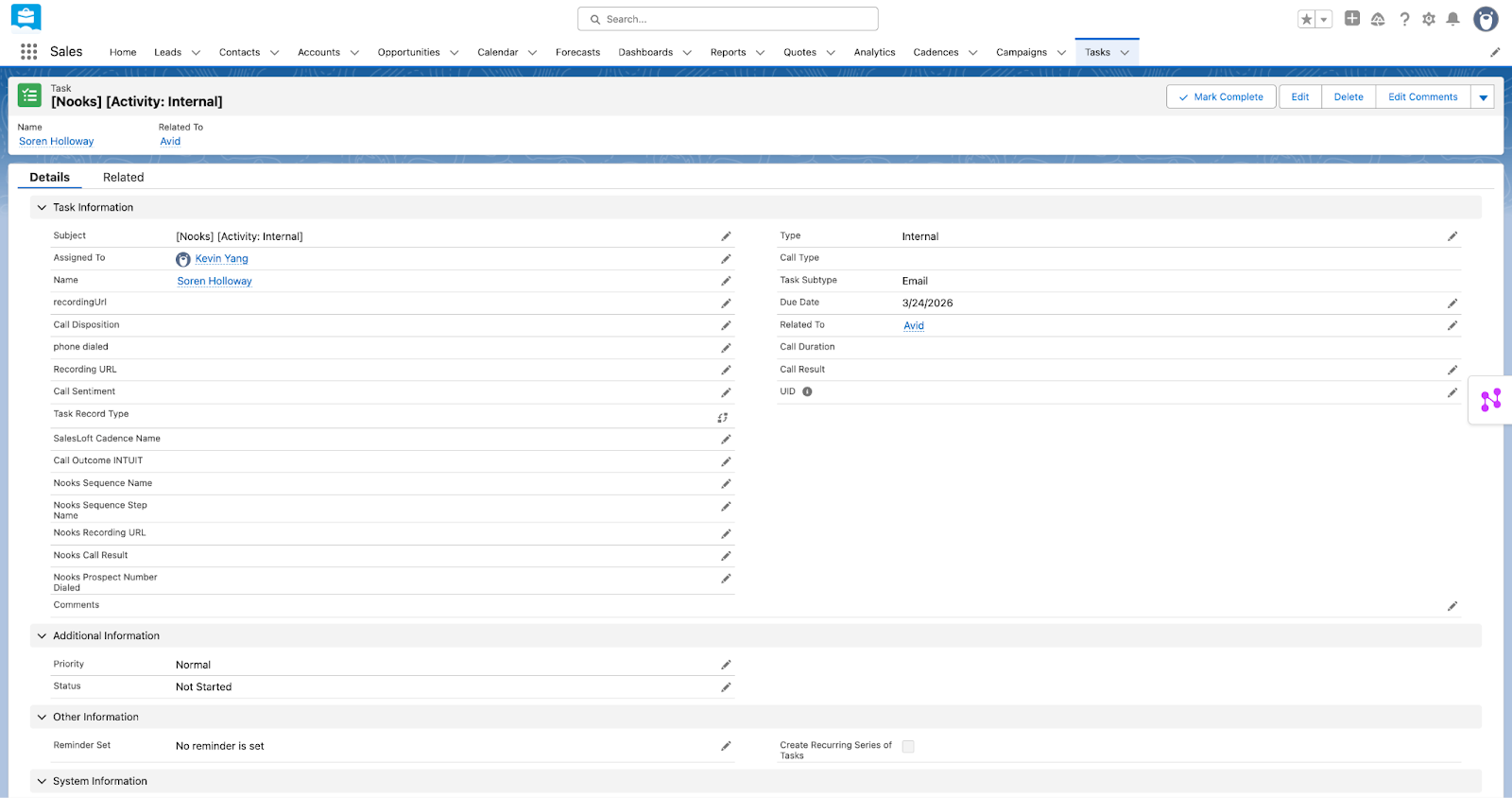Viewport: 1512px width, 798px height.
Task: Tick Create Recurring Series of Tasks checkbox
Action: [x=908, y=746]
